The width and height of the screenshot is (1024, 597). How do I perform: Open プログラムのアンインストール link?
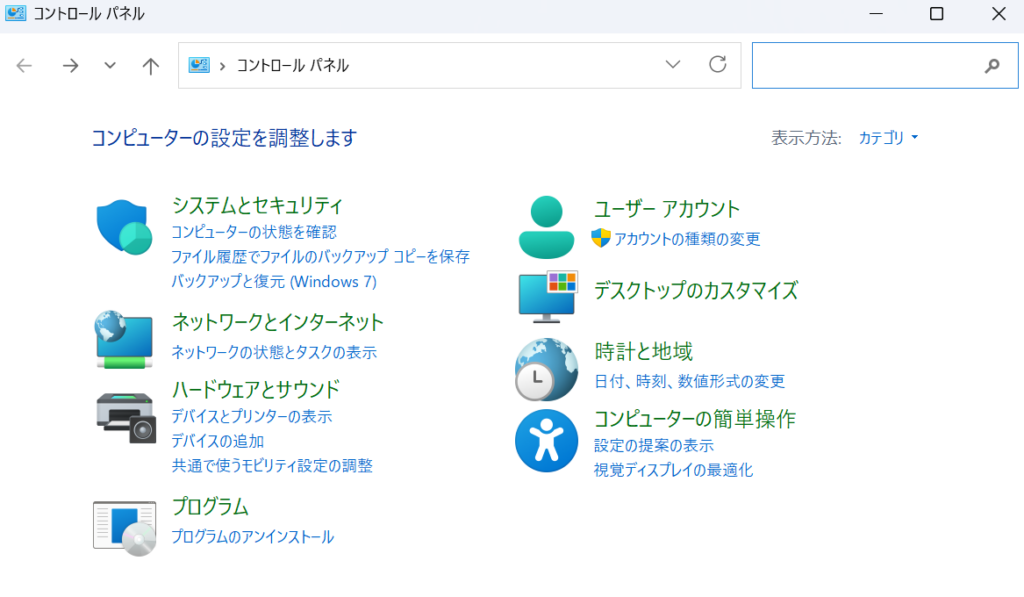point(252,537)
